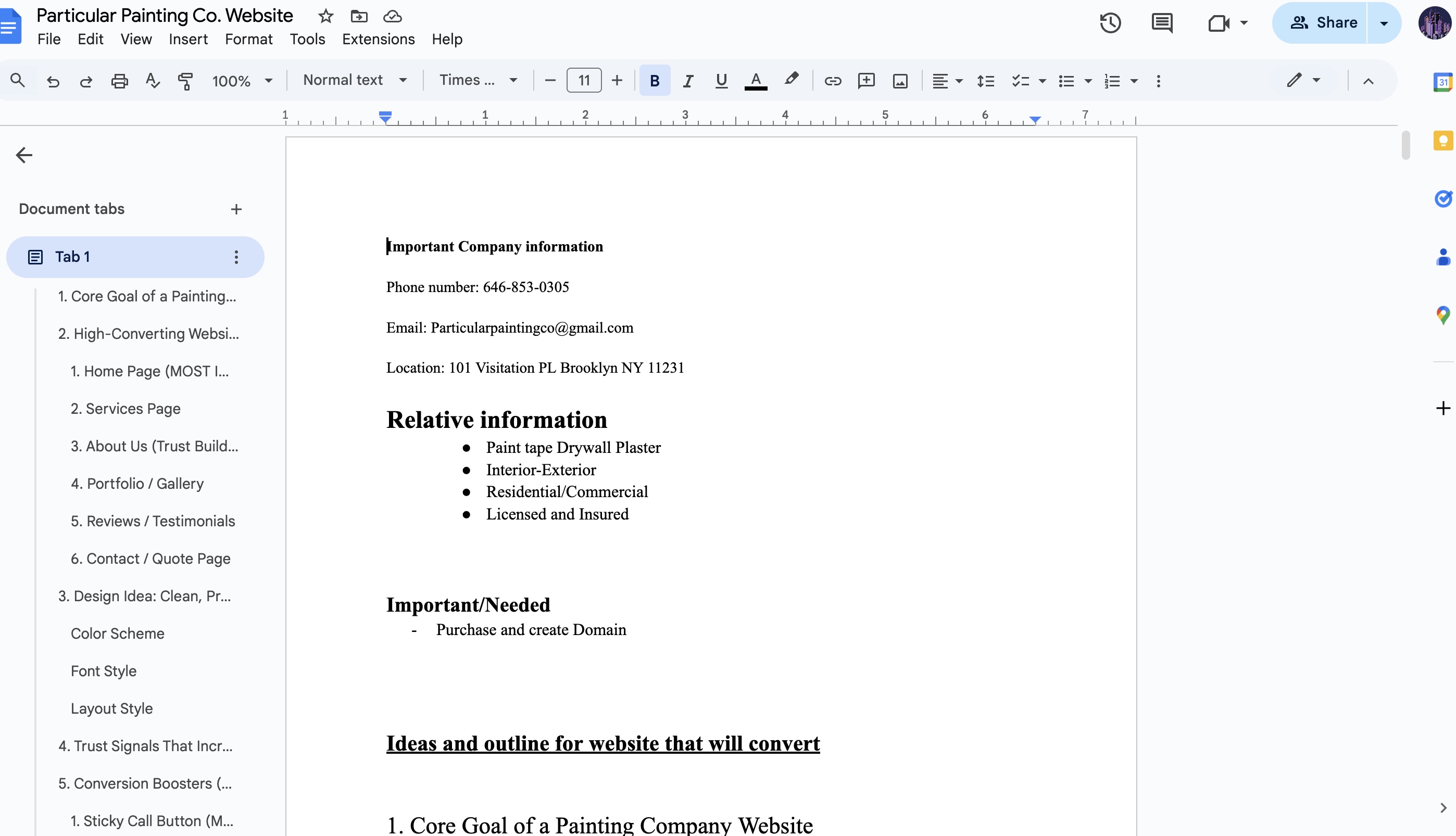The width and height of the screenshot is (1456, 836).
Task: Open the text alignment dropdown
Action: tap(947, 81)
